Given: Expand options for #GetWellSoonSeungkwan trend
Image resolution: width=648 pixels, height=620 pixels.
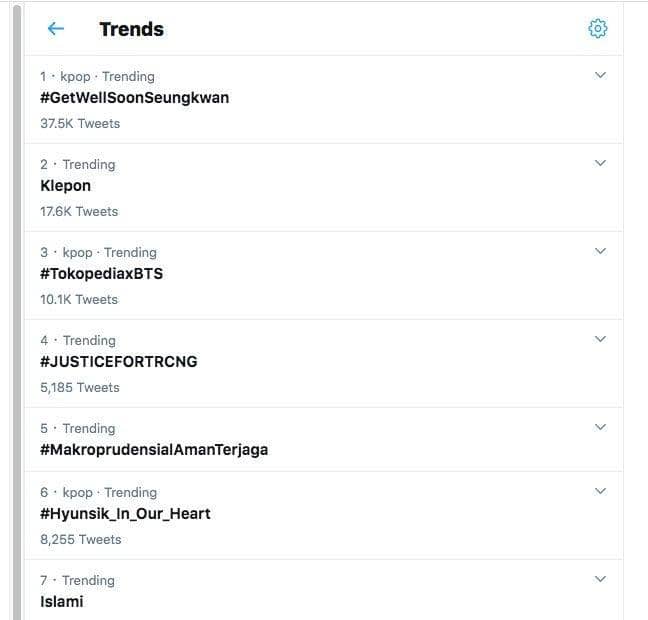Looking at the screenshot, I should click(x=600, y=75).
